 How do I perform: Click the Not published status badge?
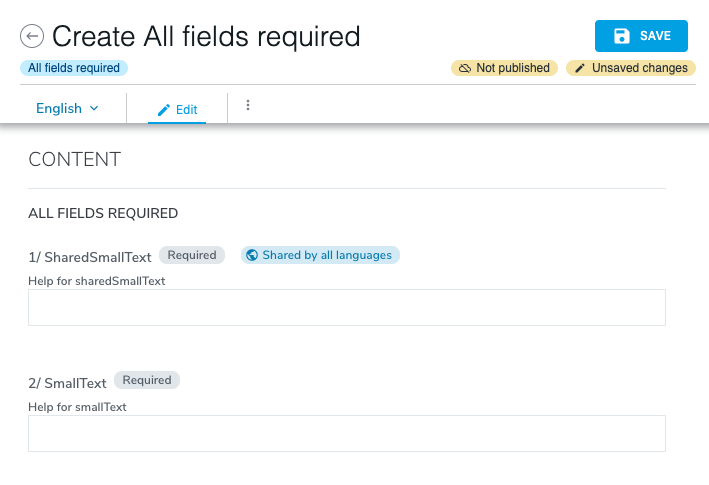tap(504, 68)
